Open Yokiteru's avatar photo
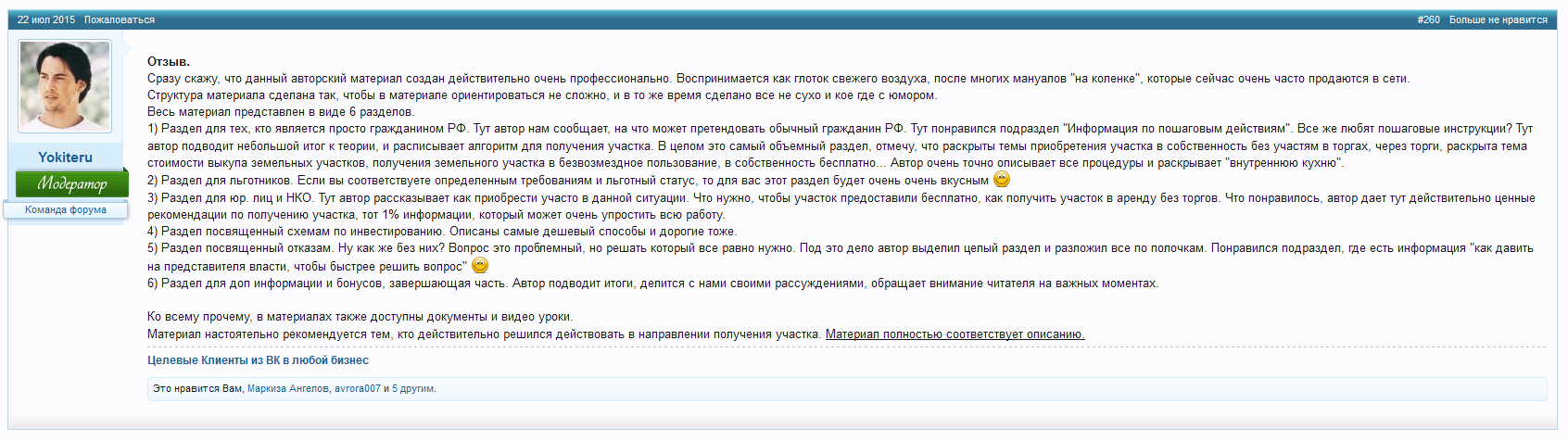Image resolution: width=1568 pixels, height=441 pixels. (x=65, y=86)
